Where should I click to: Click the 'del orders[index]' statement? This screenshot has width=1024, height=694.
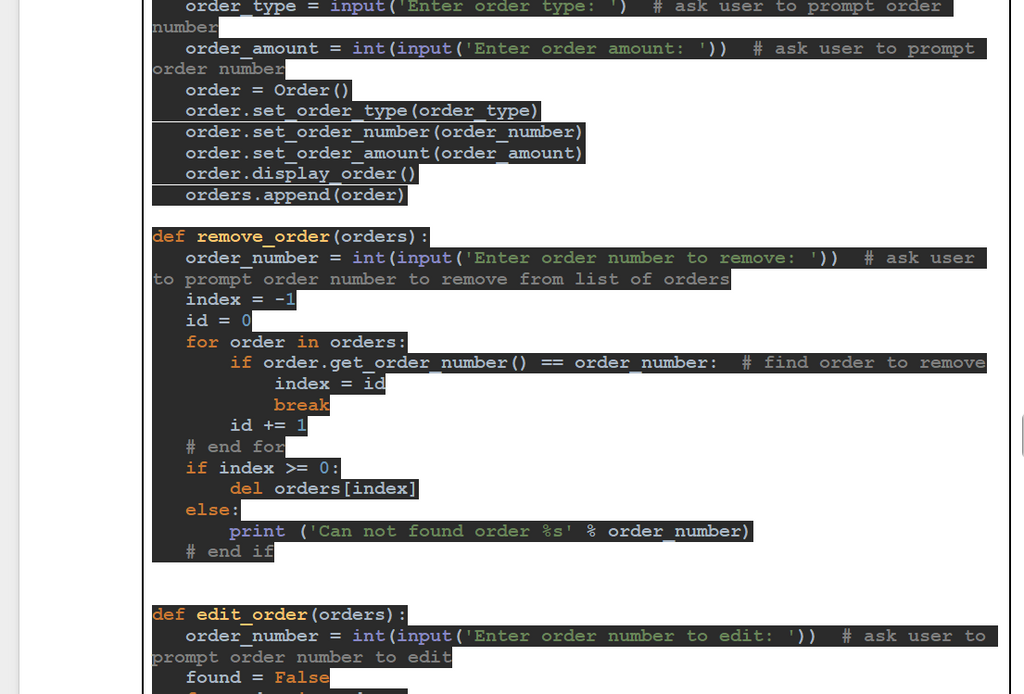pyautogui.click(x=323, y=489)
